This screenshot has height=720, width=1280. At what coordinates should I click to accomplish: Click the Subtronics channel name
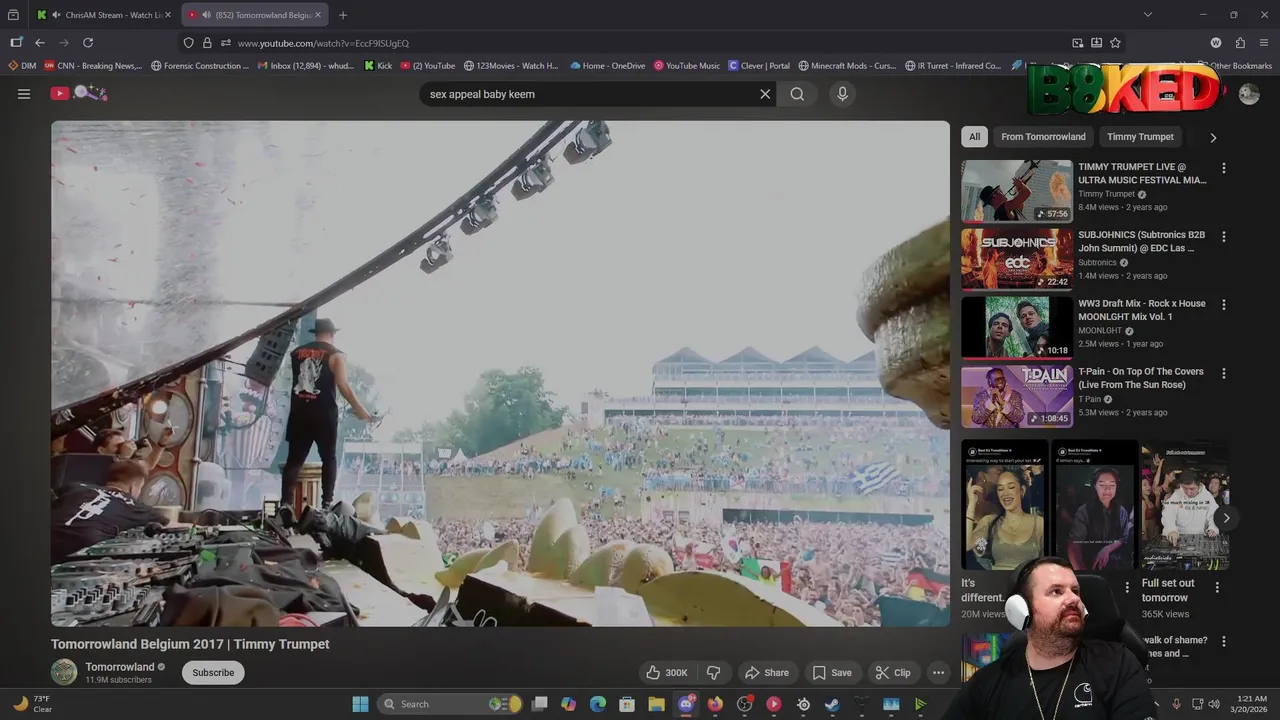tap(1097, 262)
